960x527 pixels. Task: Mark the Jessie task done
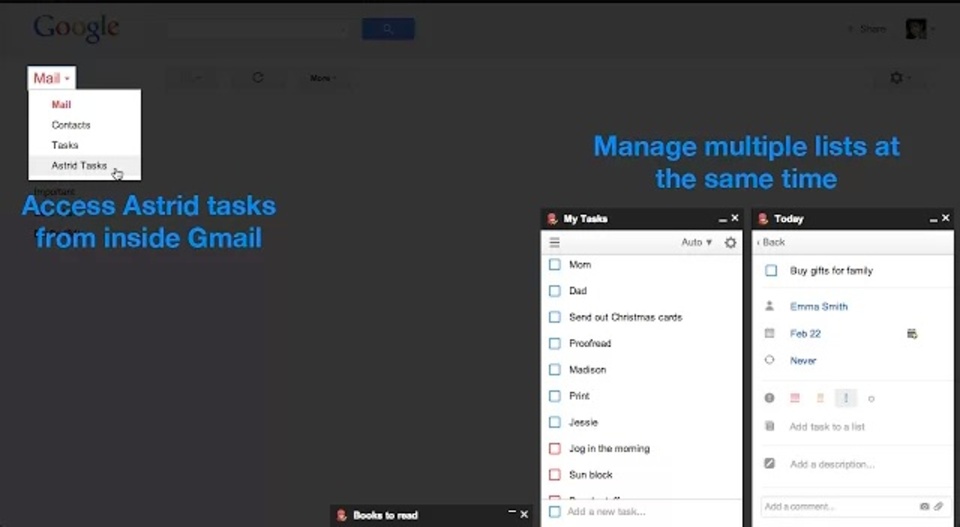(x=555, y=422)
